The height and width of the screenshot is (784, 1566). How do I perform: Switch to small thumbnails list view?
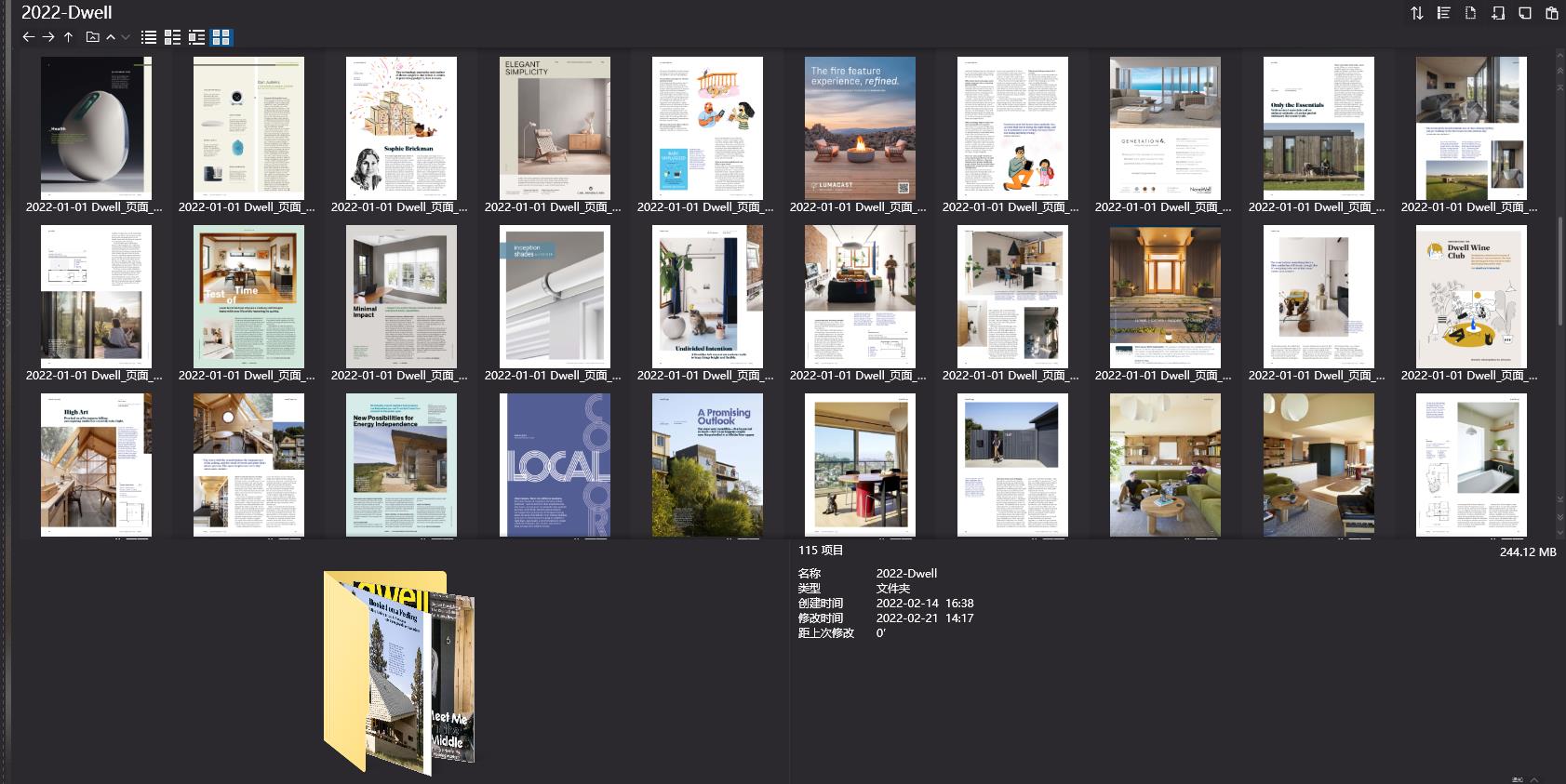click(x=172, y=37)
